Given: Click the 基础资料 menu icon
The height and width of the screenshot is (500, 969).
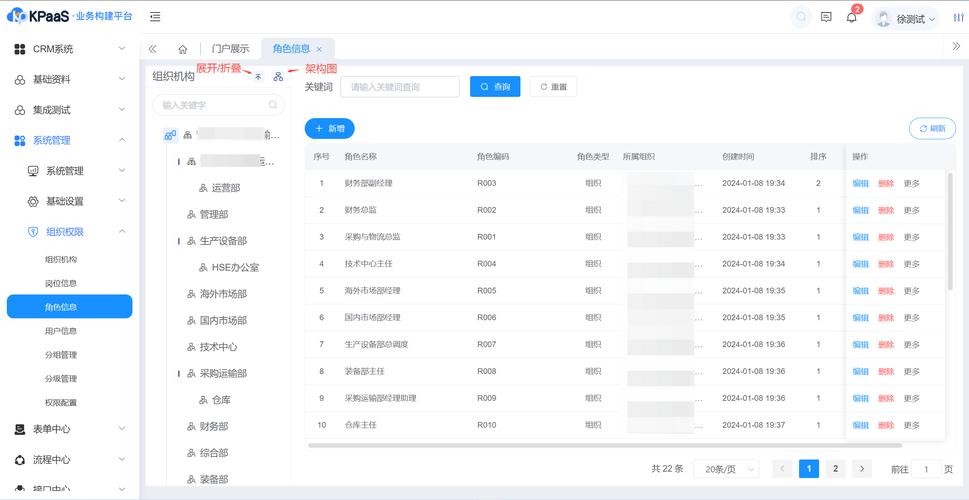Looking at the screenshot, I should coord(20,80).
